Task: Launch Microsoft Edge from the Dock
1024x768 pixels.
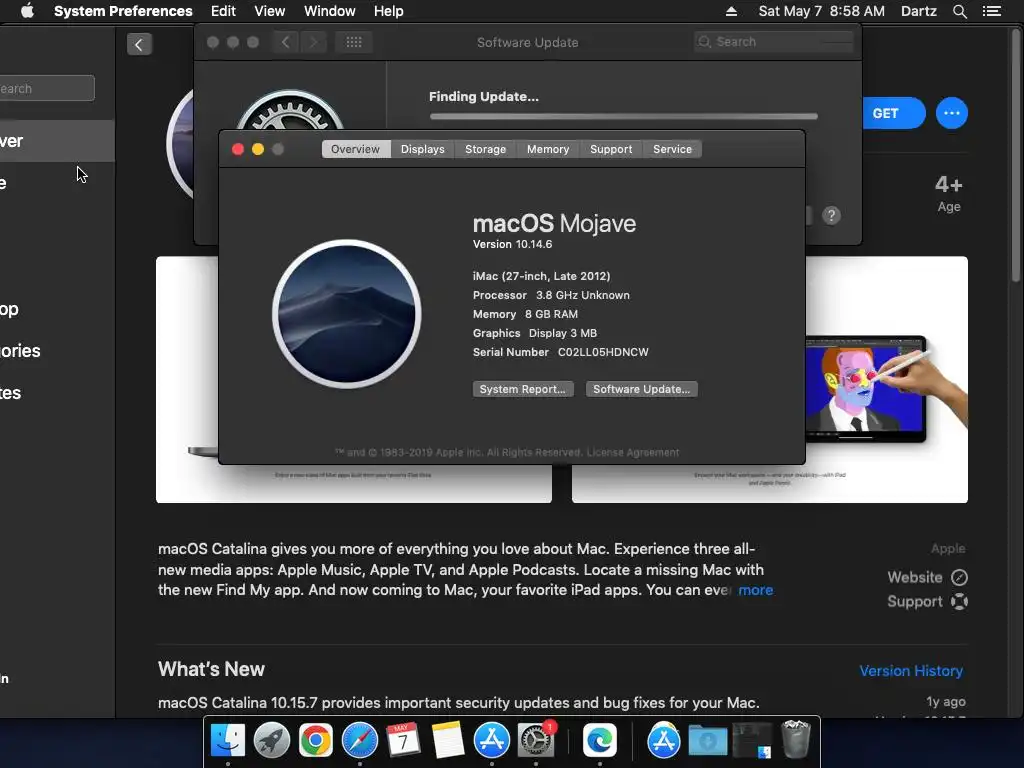Action: (x=600, y=741)
